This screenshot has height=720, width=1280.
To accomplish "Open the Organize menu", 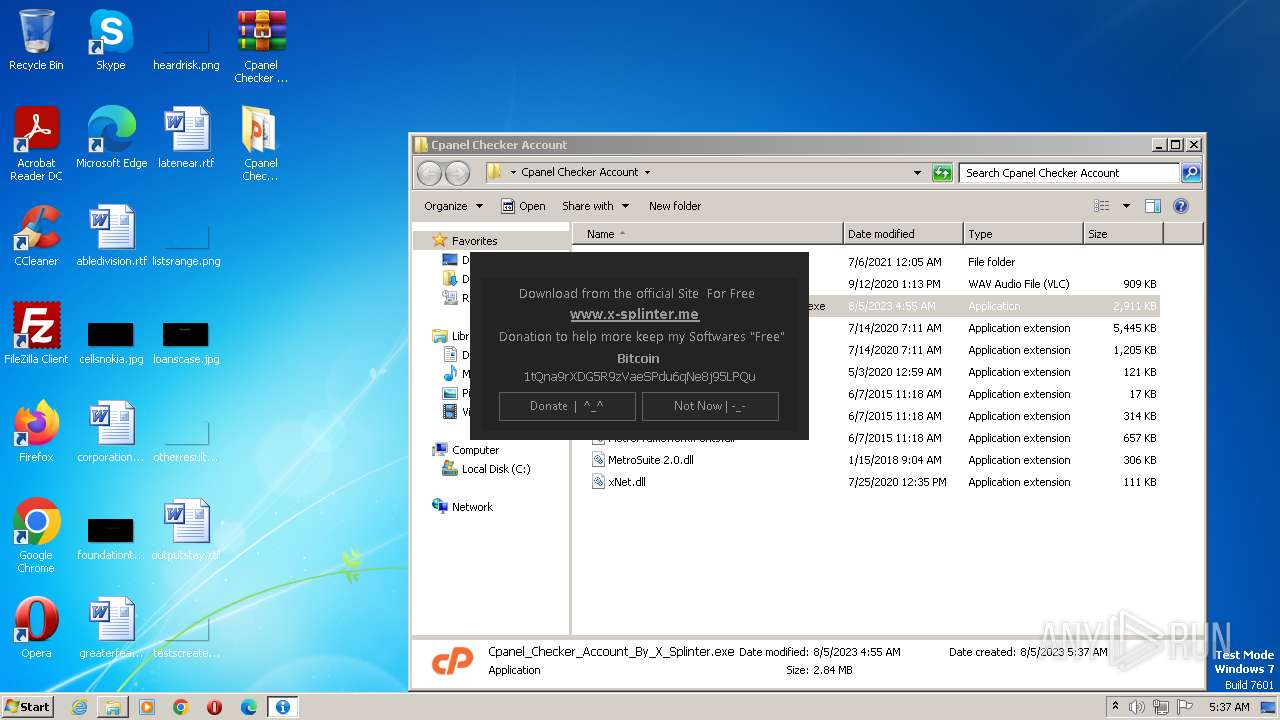I will tap(453, 206).
